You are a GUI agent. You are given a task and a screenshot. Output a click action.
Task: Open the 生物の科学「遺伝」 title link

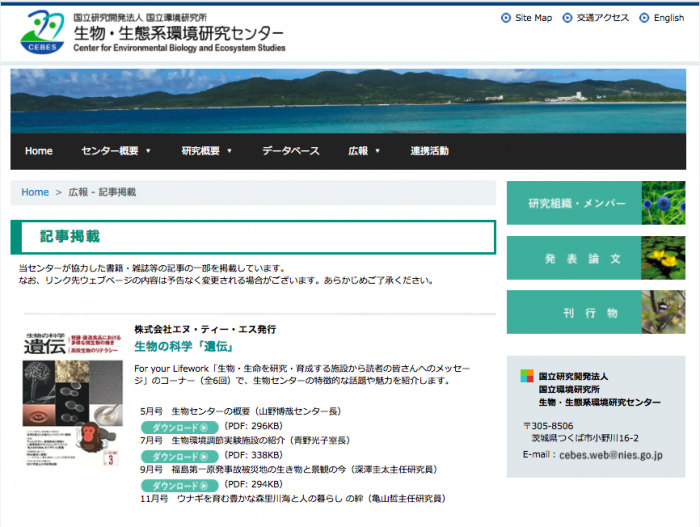click(x=184, y=346)
